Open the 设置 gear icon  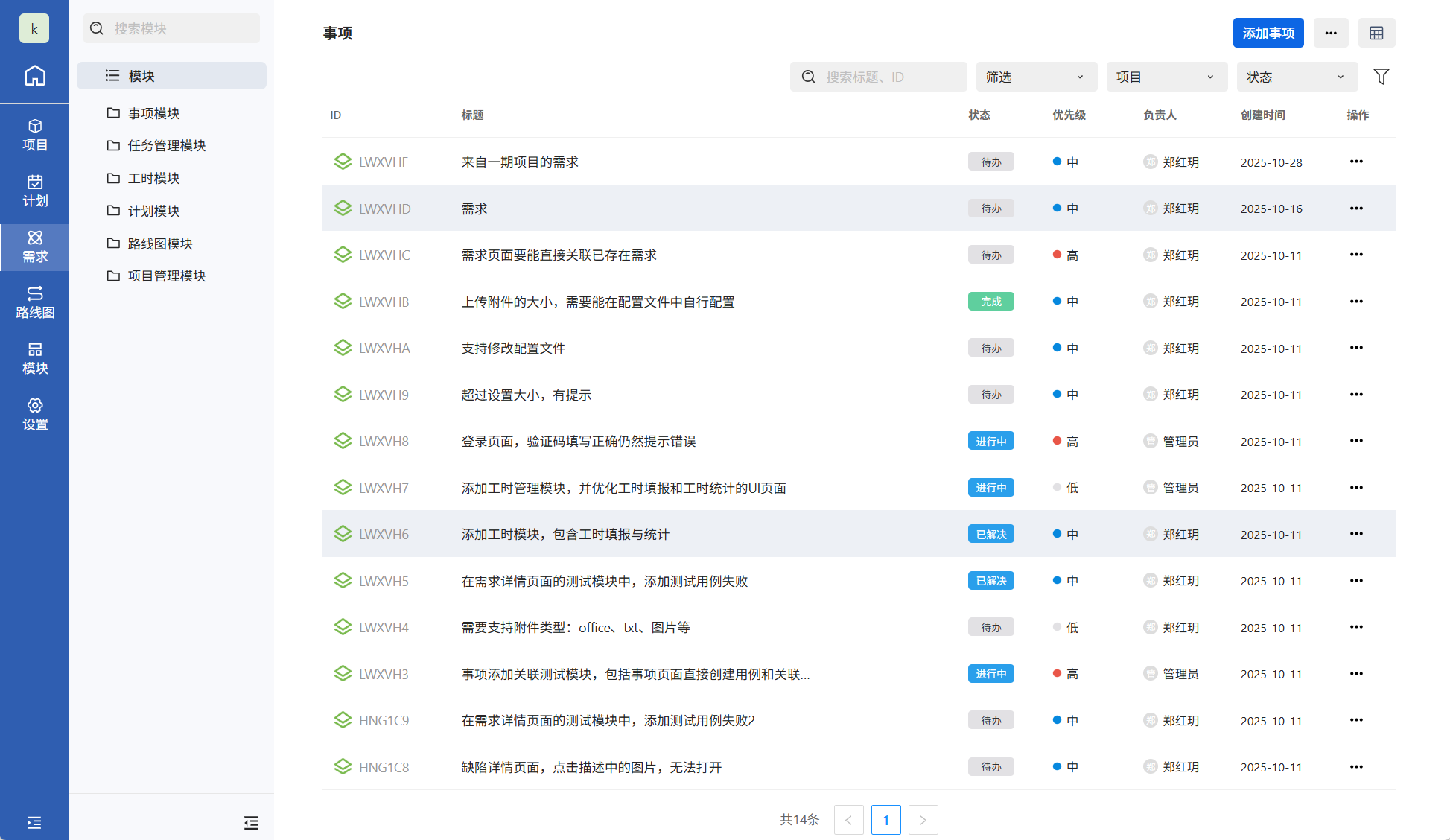(x=34, y=414)
